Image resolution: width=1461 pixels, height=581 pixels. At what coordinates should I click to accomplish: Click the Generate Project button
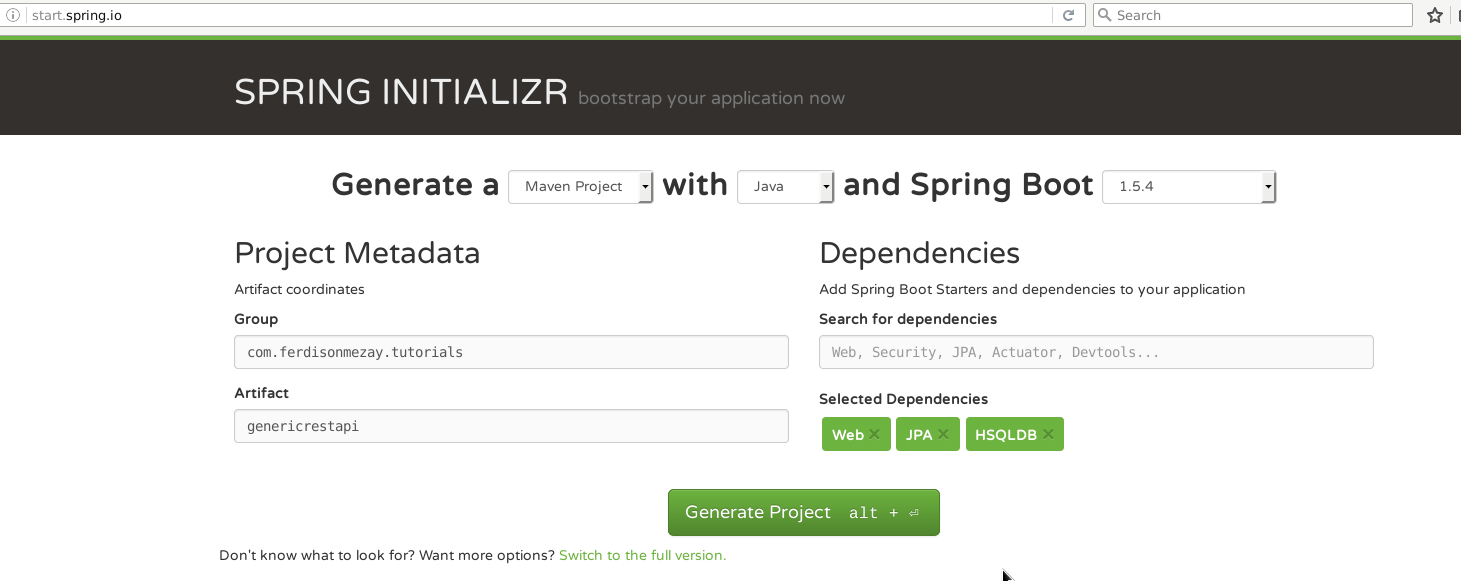(804, 512)
